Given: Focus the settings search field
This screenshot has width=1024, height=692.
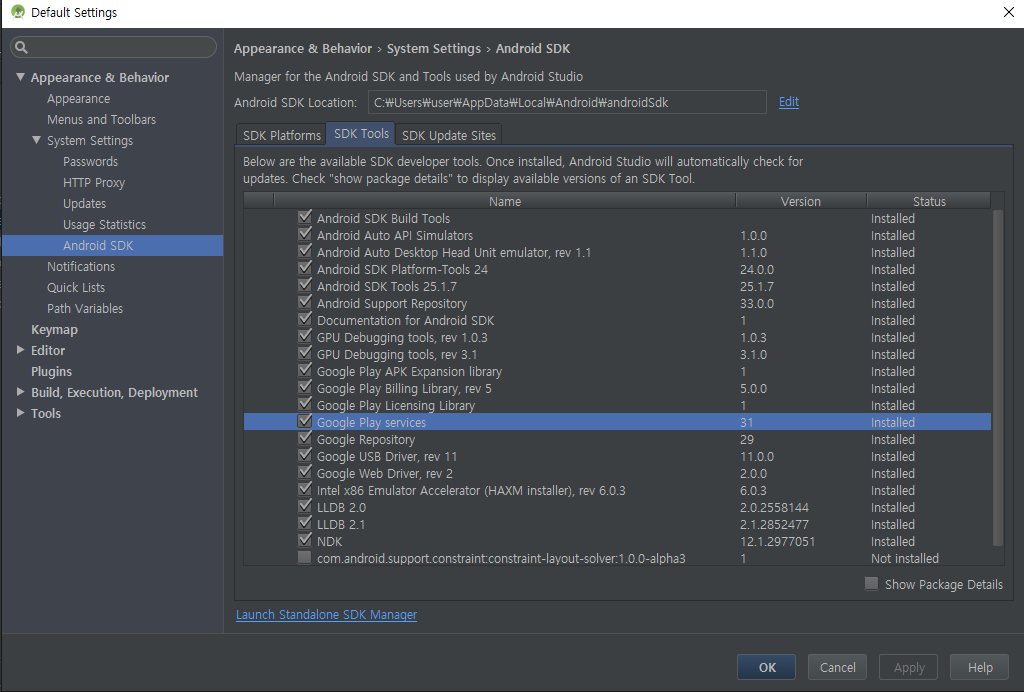Looking at the screenshot, I should [114, 47].
